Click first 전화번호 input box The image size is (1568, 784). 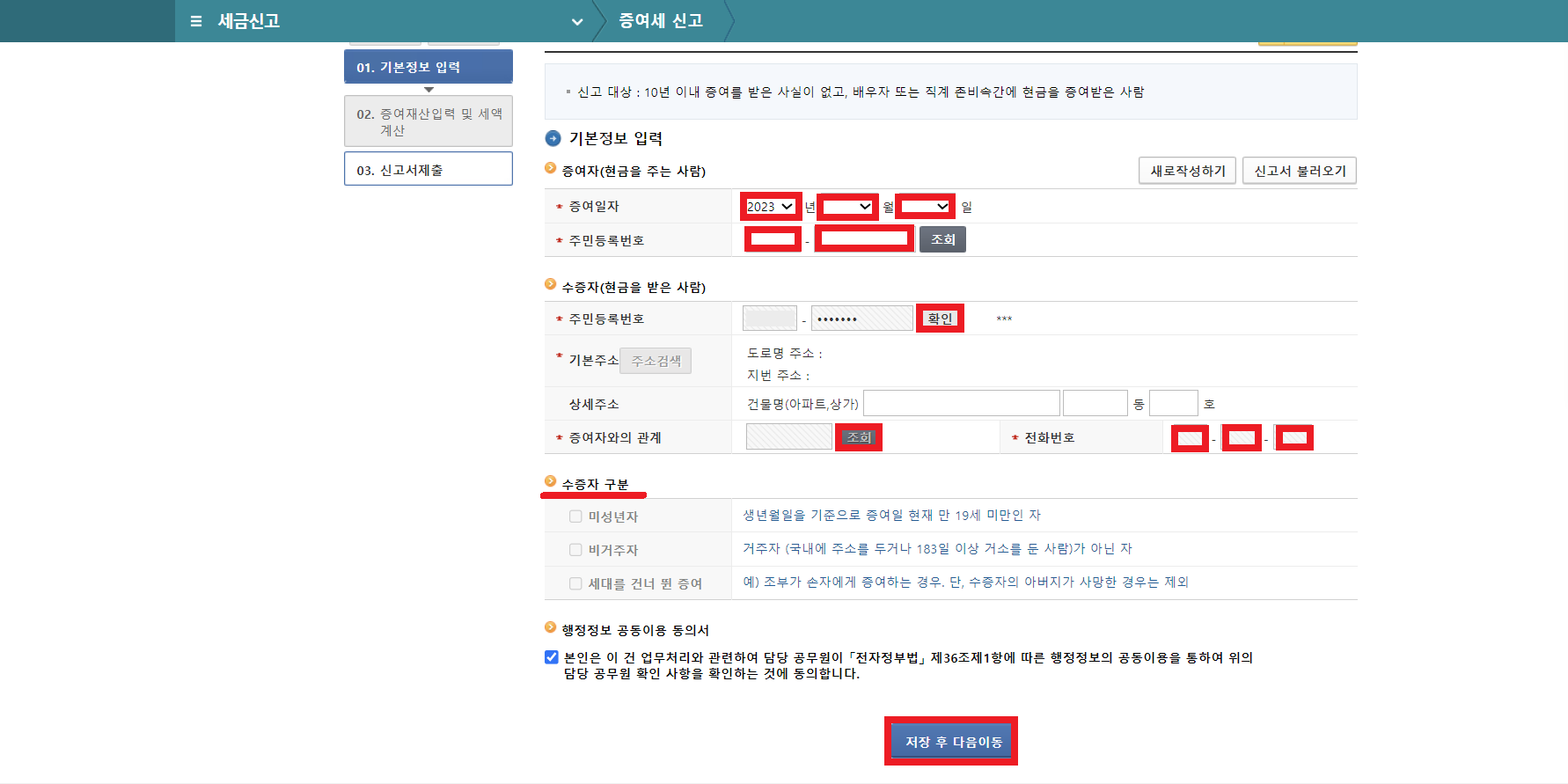(x=1191, y=438)
